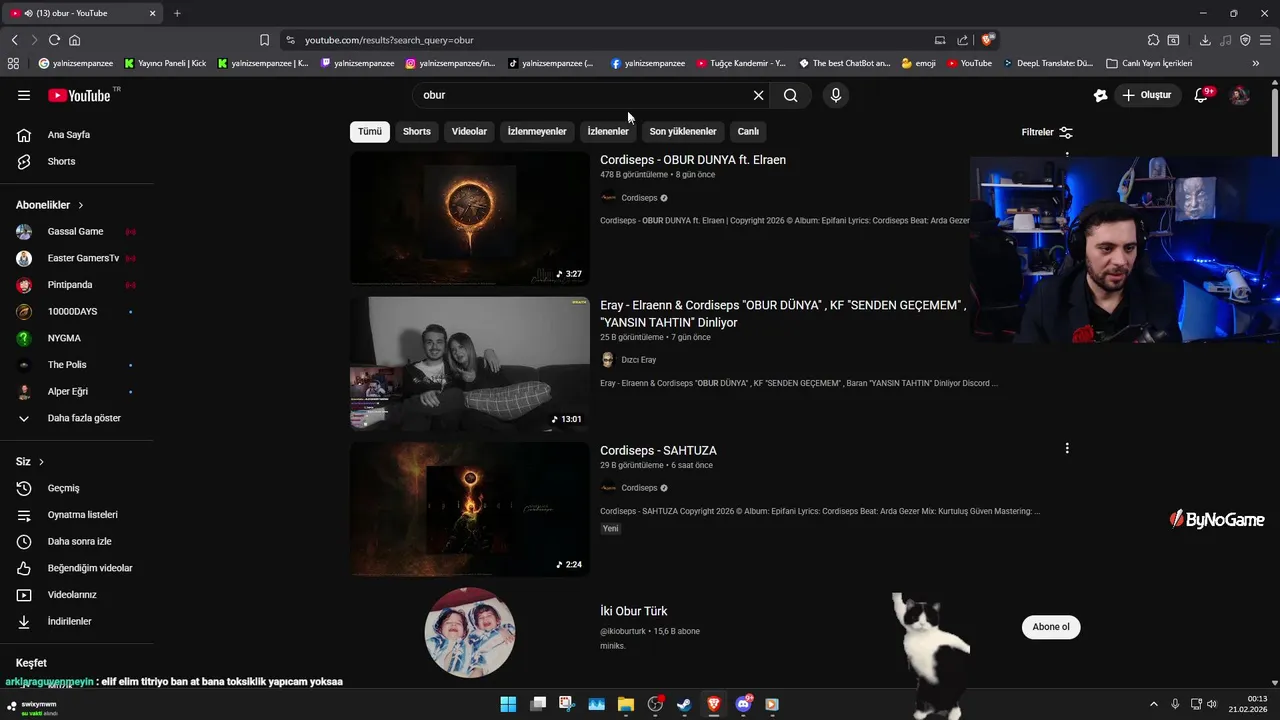Open the YouTube notifications bell
Screen dimensions: 1280x720
click(1203, 95)
